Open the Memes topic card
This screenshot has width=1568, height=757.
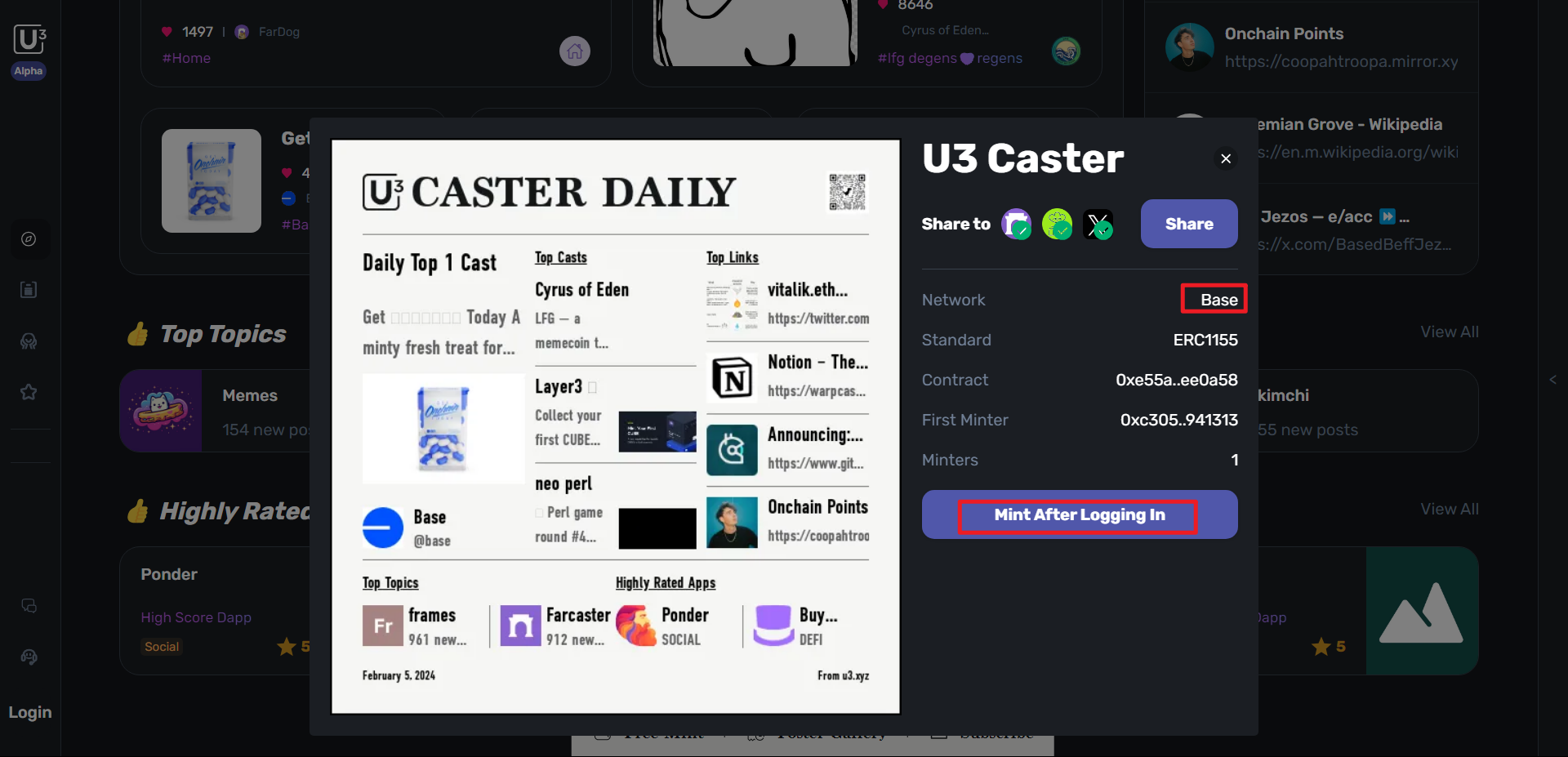215,411
